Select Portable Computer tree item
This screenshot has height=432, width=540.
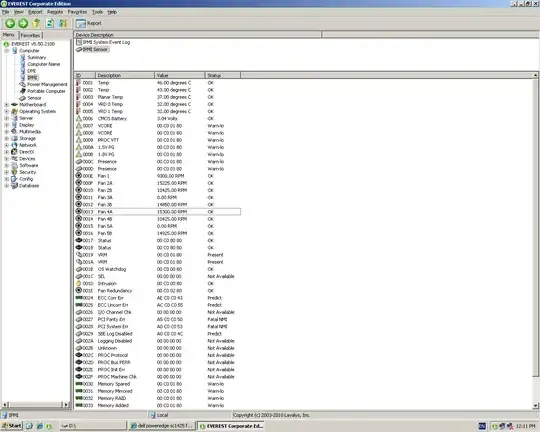pos(46,91)
